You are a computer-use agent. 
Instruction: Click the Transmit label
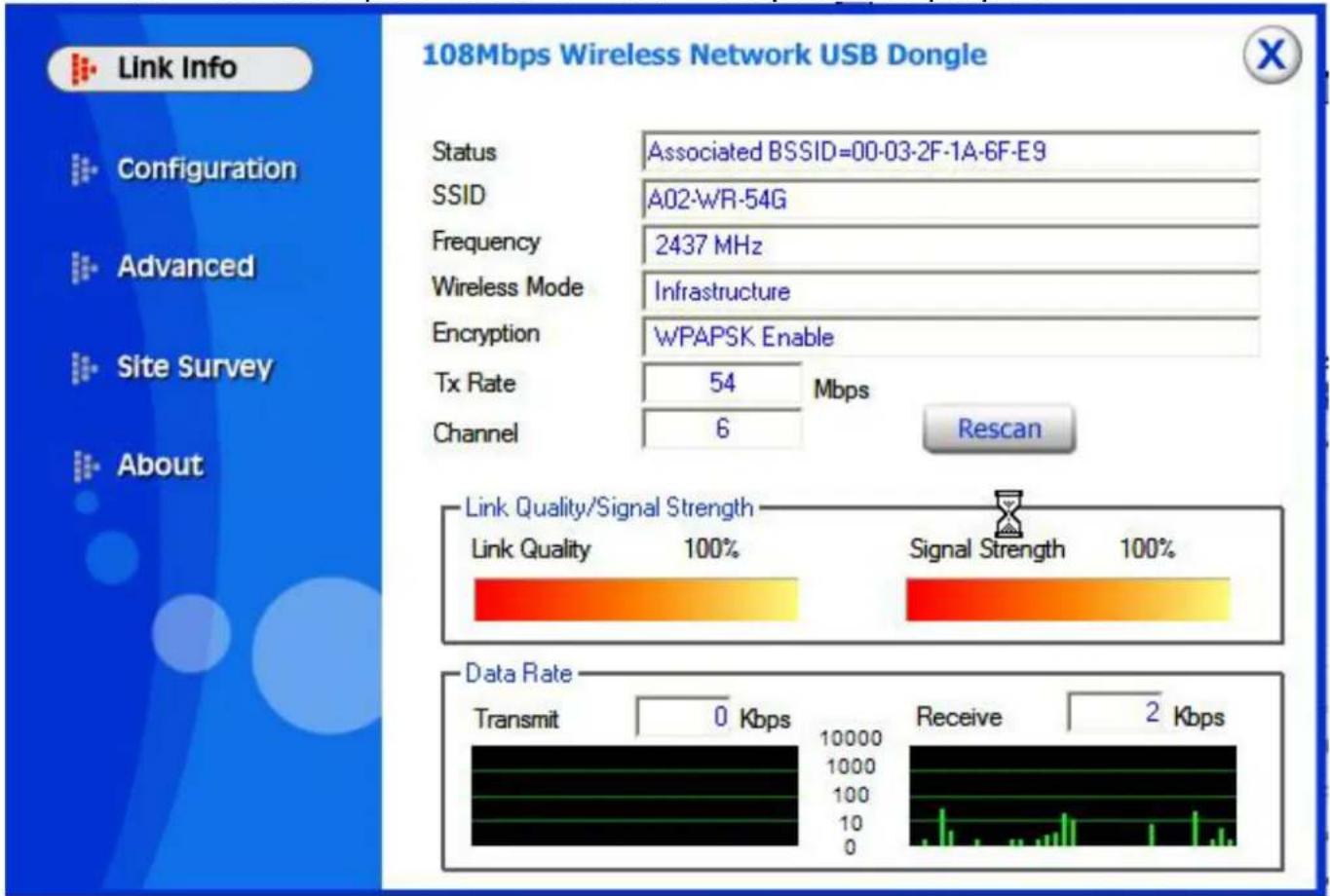[x=516, y=720]
